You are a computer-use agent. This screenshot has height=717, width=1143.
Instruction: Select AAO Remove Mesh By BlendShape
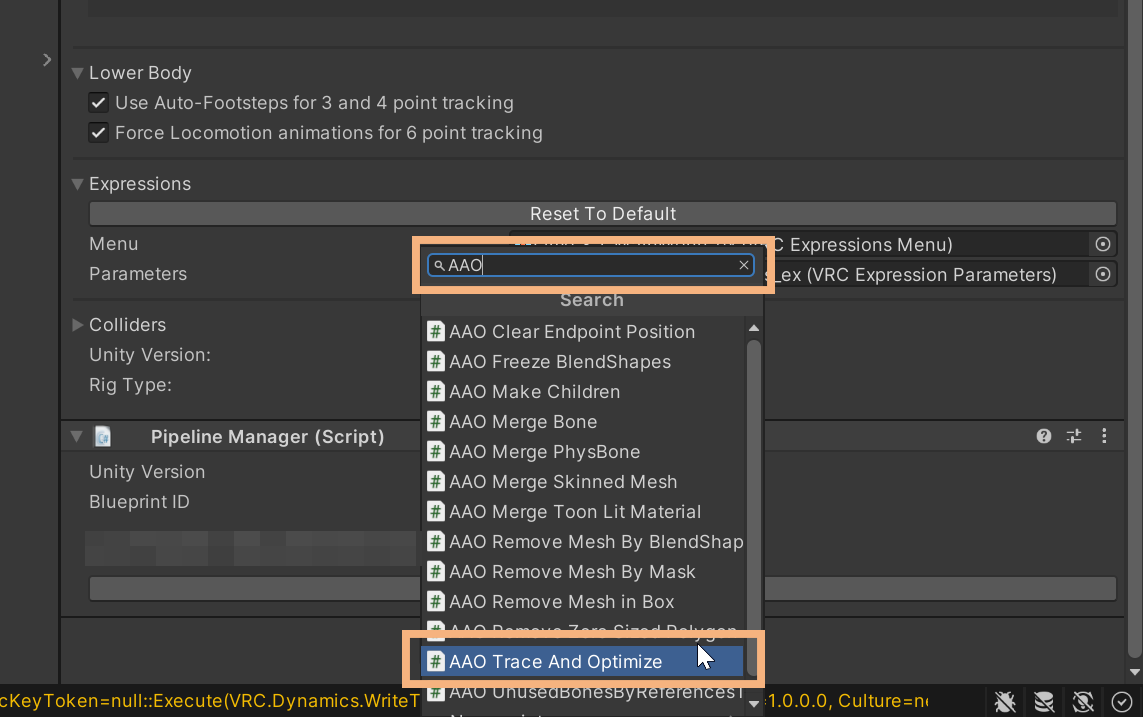584,541
